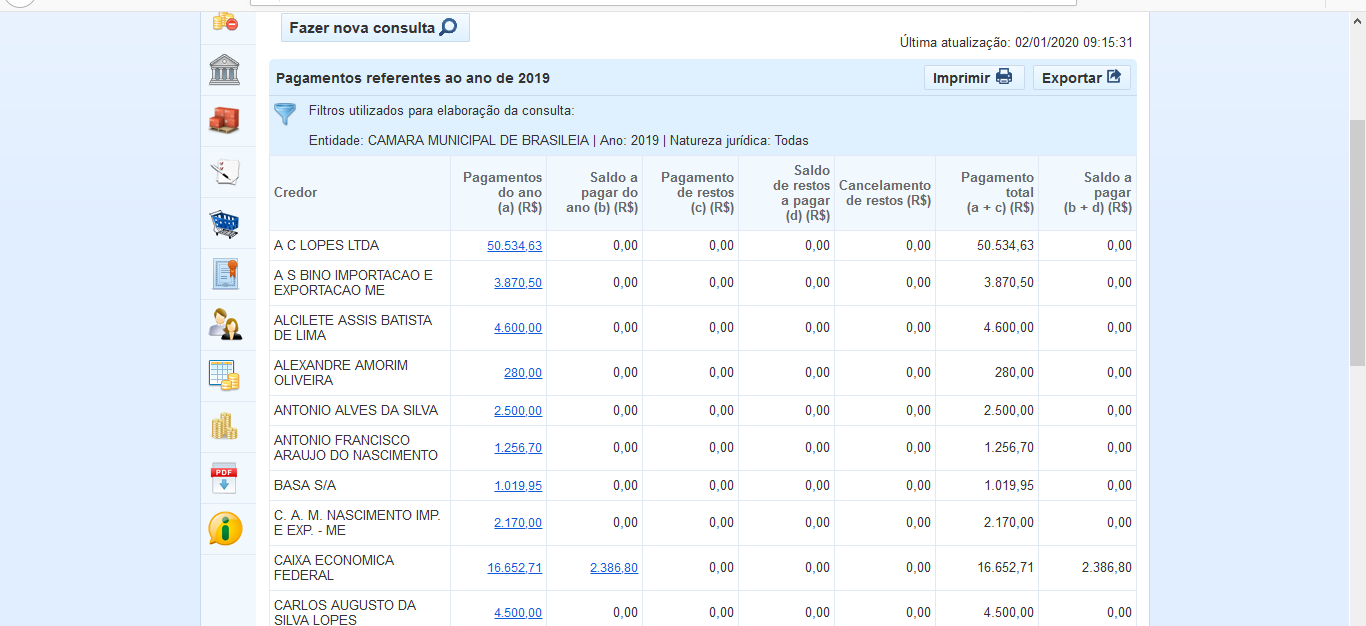
Task: Open the 50.534,63 payment link for A C LOPES
Action: [x=514, y=246]
